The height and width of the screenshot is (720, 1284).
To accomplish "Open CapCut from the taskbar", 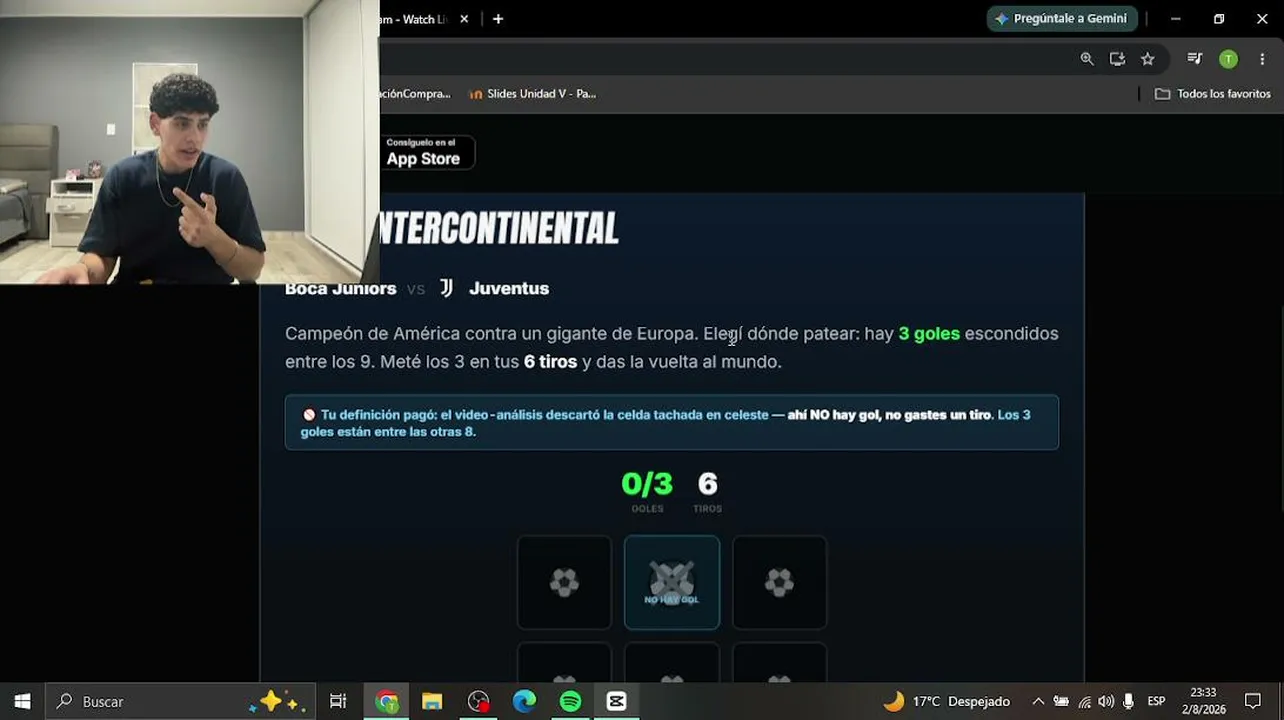I will [x=616, y=702].
